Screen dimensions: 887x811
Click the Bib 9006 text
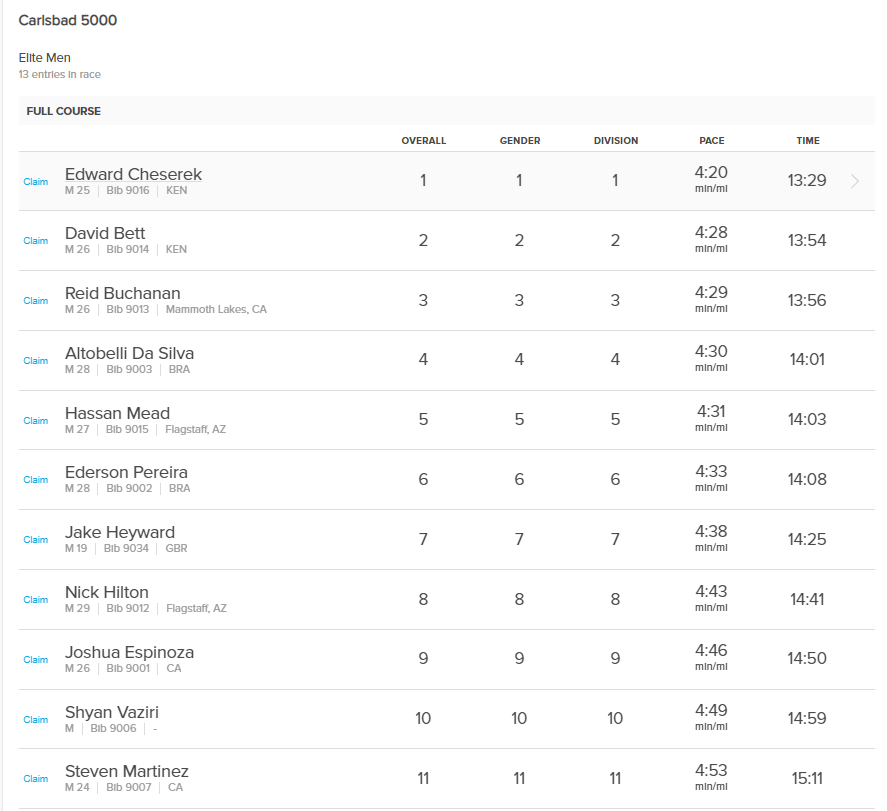click(x=113, y=728)
